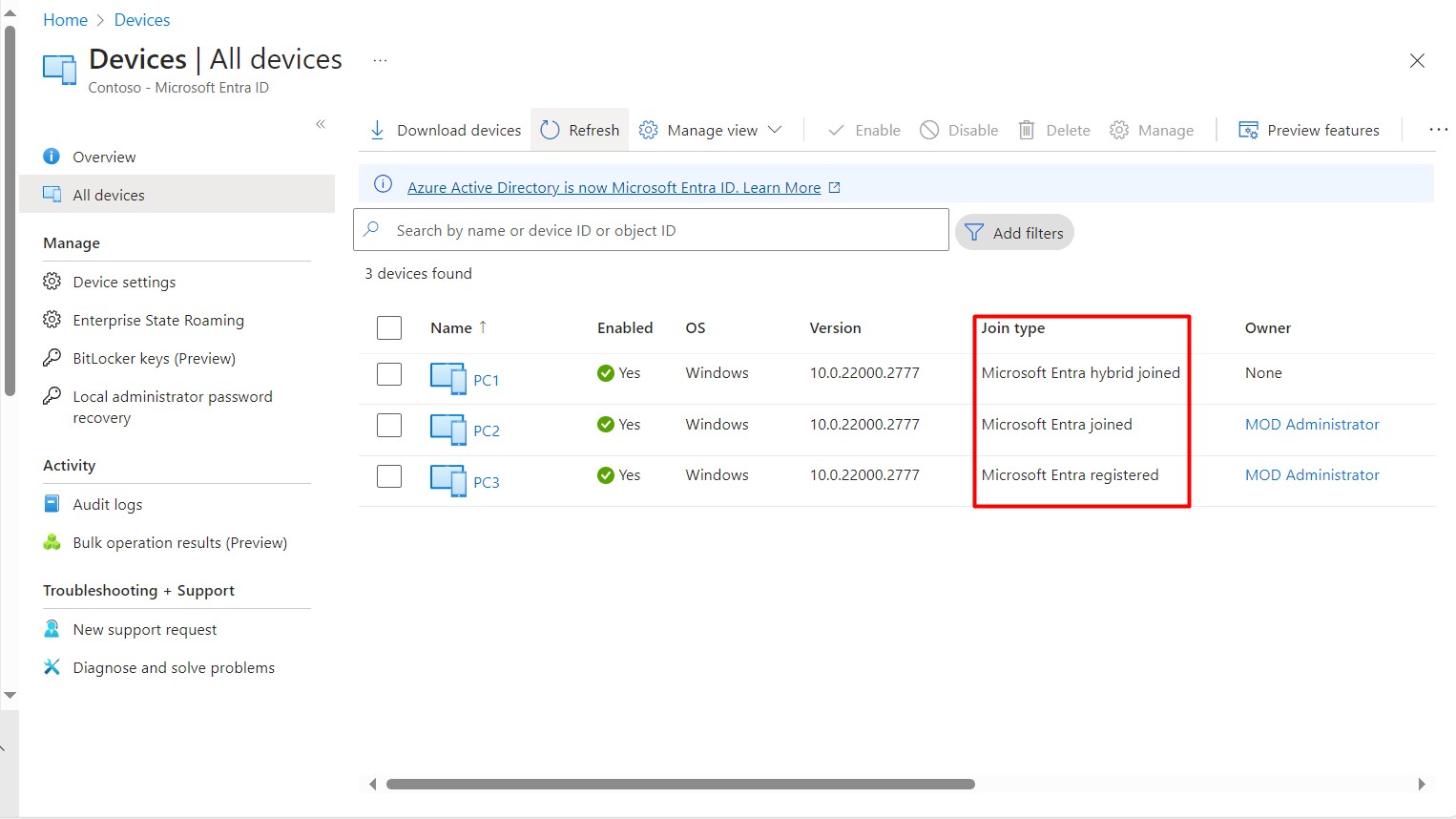Open Device settings in the sidebar
Image resolution: width=1456 pixels, height=819 pixels.
click(124, 282)
